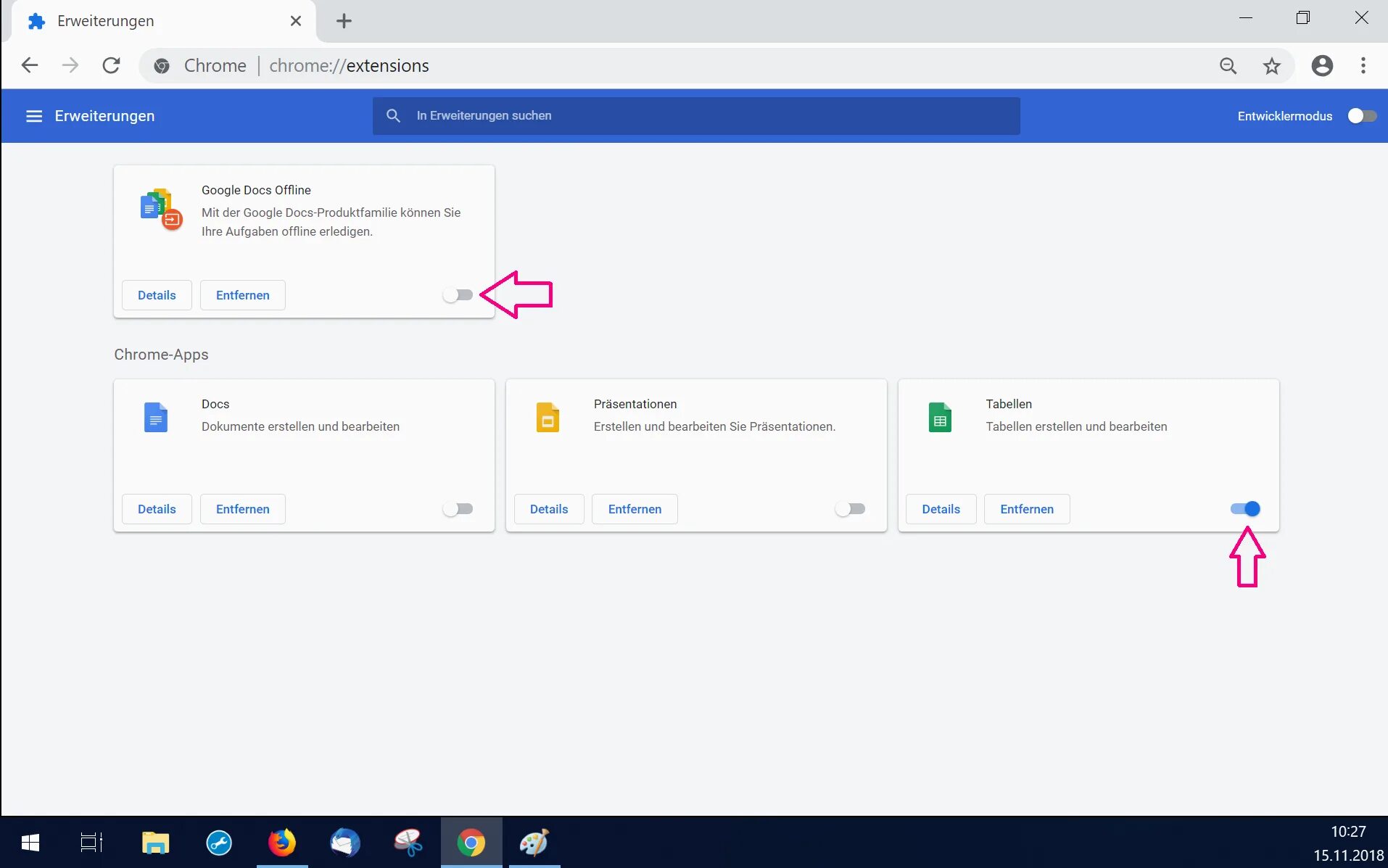This screenshot has height=868, width=1388.
Task: Click the 'Tabellen erstellen und bearbeiten' description
Action: 1076,426
